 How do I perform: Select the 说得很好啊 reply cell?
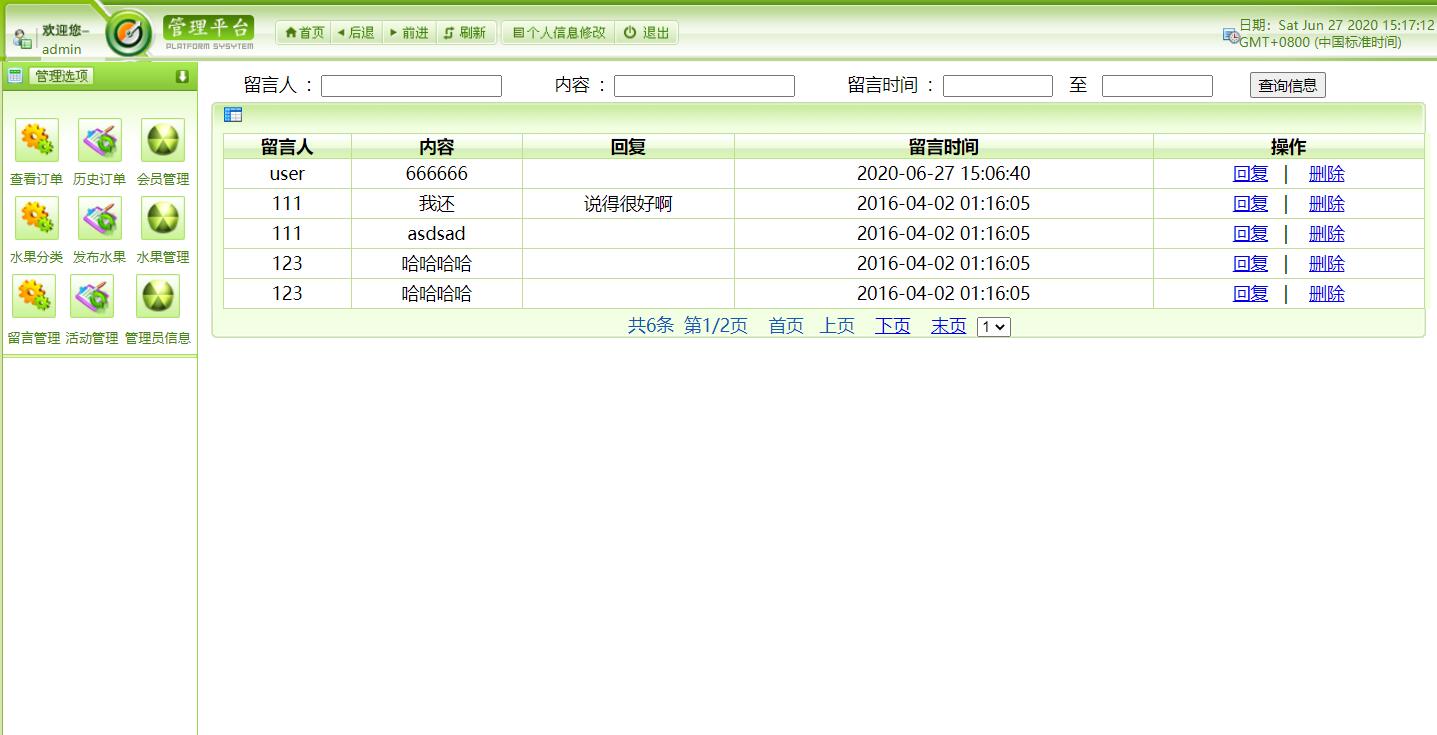(628, 204)
